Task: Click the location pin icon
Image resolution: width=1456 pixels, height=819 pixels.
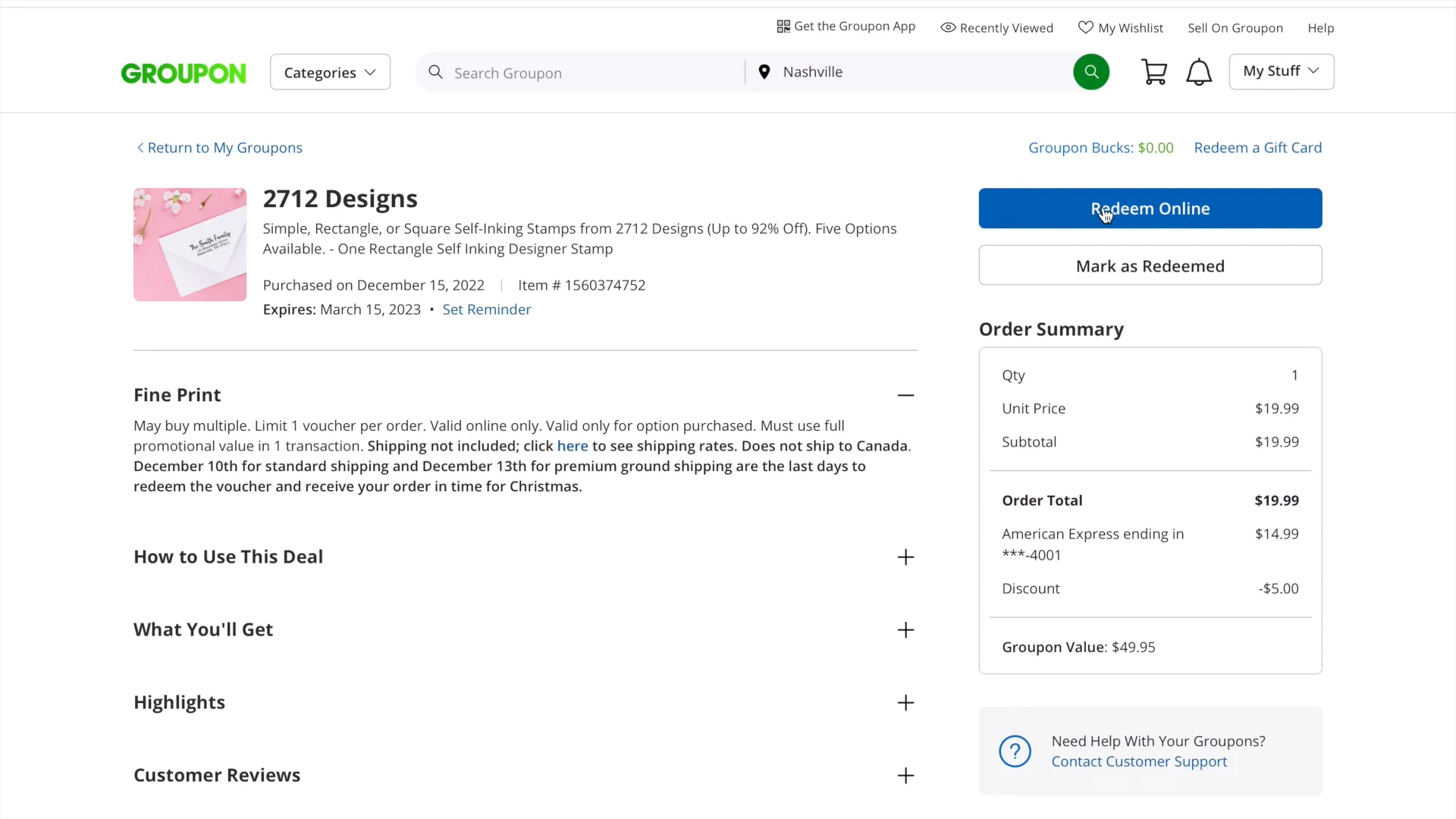Action: coord(764,72)
